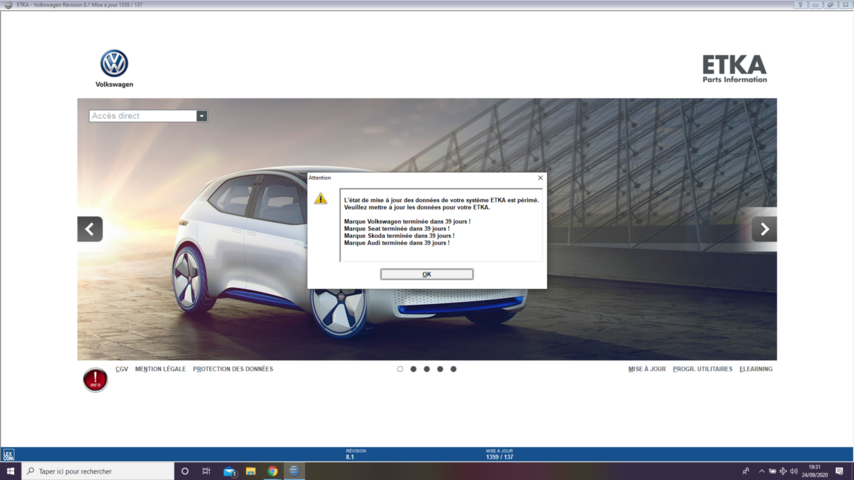854x480 pixels.
Task: Open File Explorer from the taskbar
Action: tap(251, 471)
